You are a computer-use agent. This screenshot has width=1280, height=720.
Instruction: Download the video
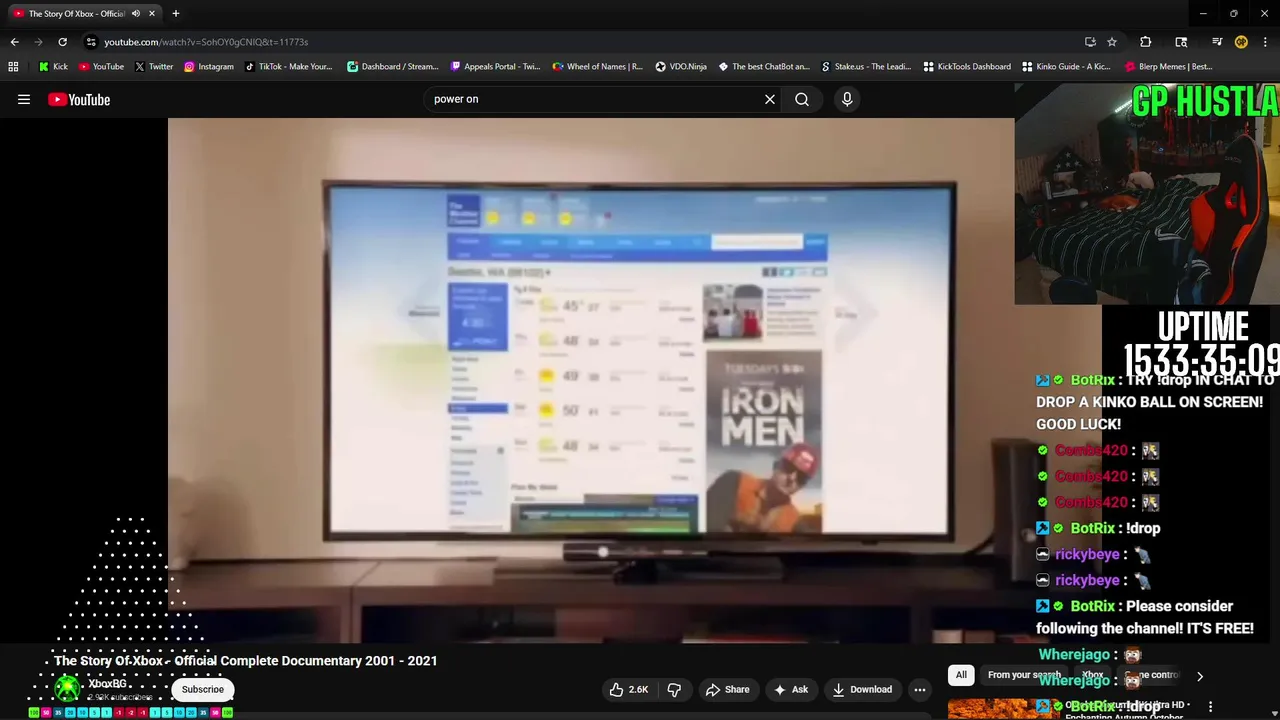coord(862,689)
